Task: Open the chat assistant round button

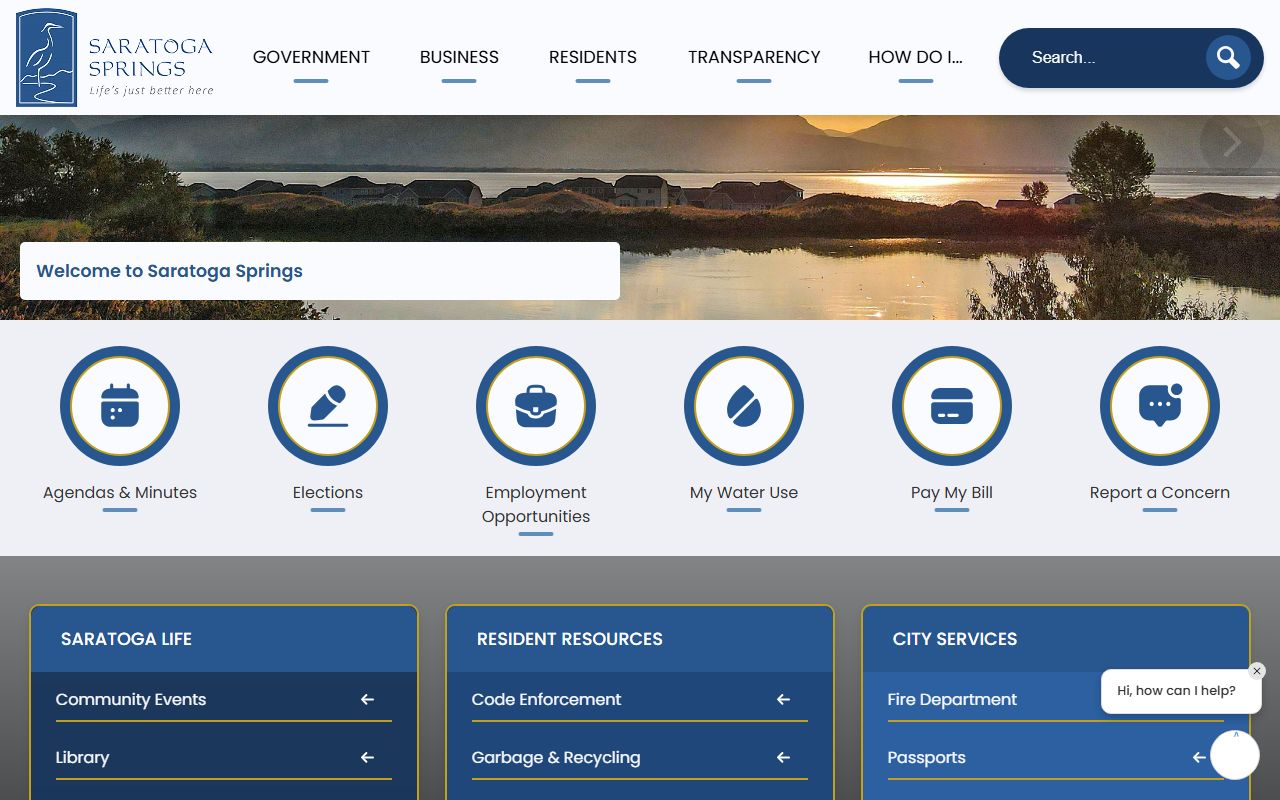Action: [x=1234, y=755]
